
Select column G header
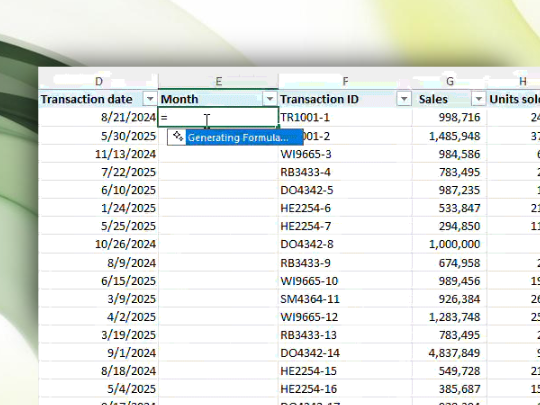tap(450, 81)
